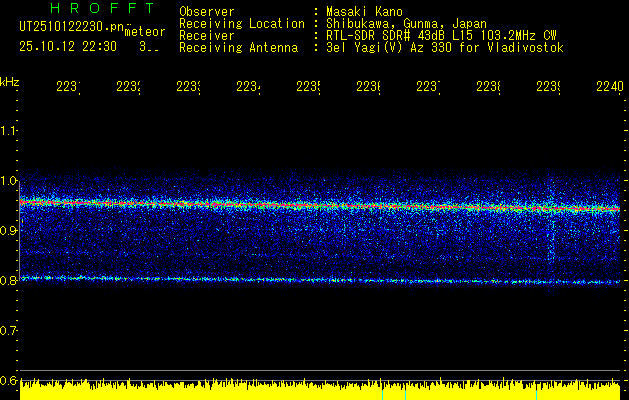Click the 2235 time marker

coord(308,86)
